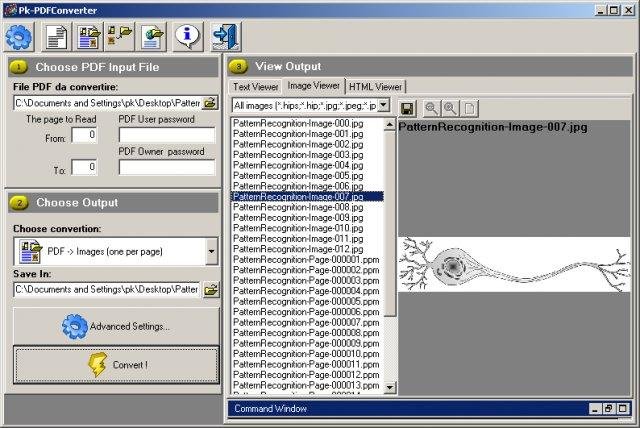Select PatternRecognition-Image-010.jpg in list
The image size is (640, 428).
pos(307,228)
